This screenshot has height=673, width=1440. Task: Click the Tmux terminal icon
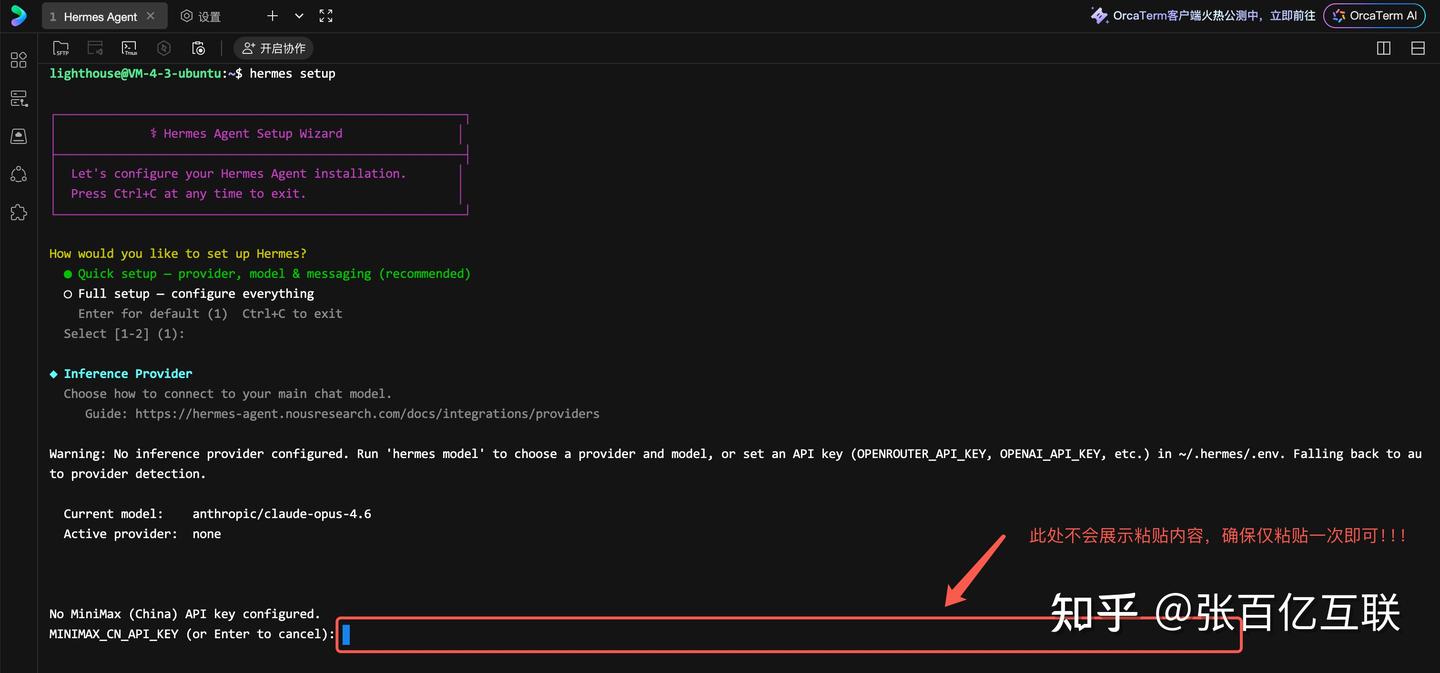point(129,48)
